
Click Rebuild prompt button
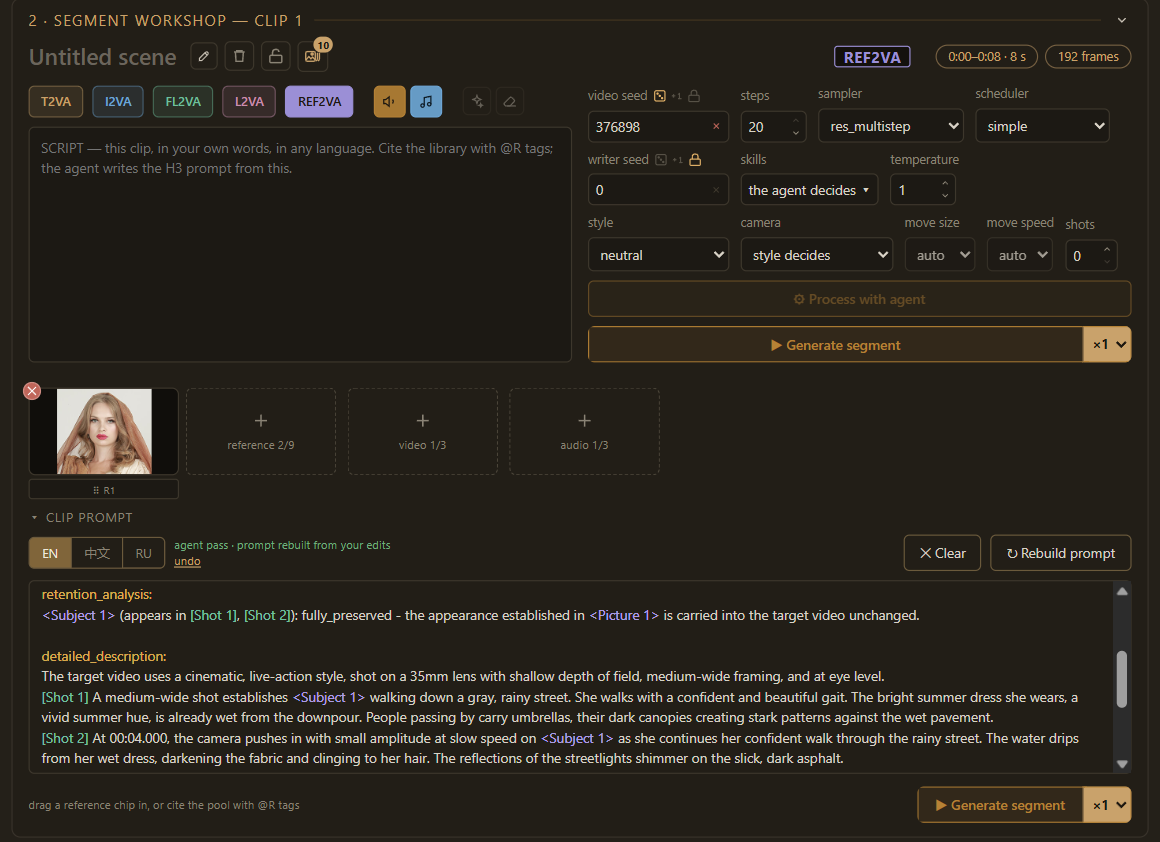pos(1060,553)
